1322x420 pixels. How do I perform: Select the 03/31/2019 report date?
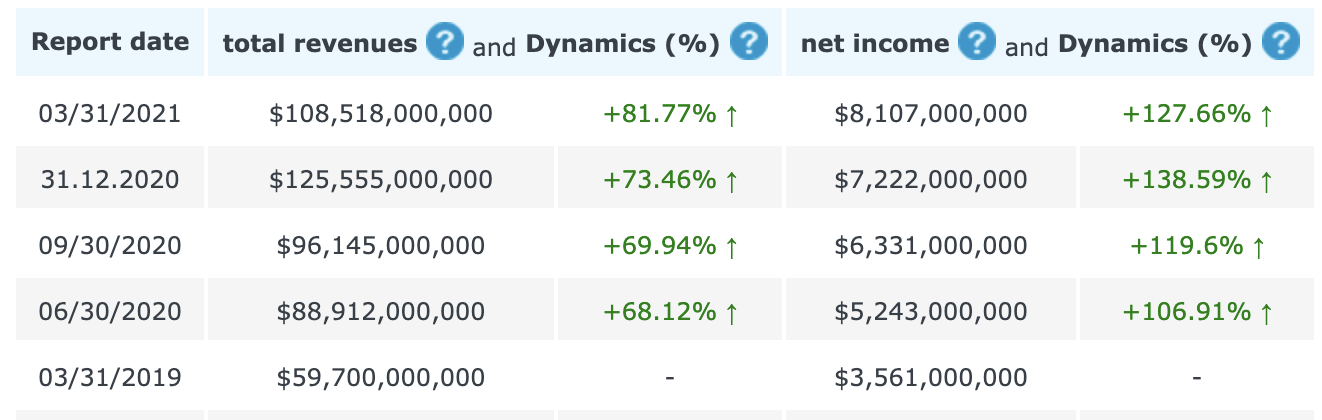click(110, 378)
